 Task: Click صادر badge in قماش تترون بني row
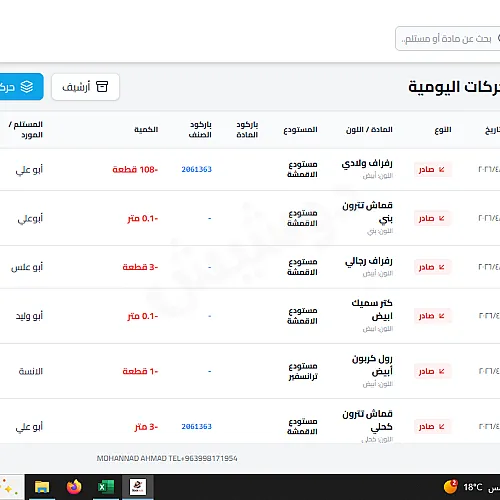[x=432, y=218]
